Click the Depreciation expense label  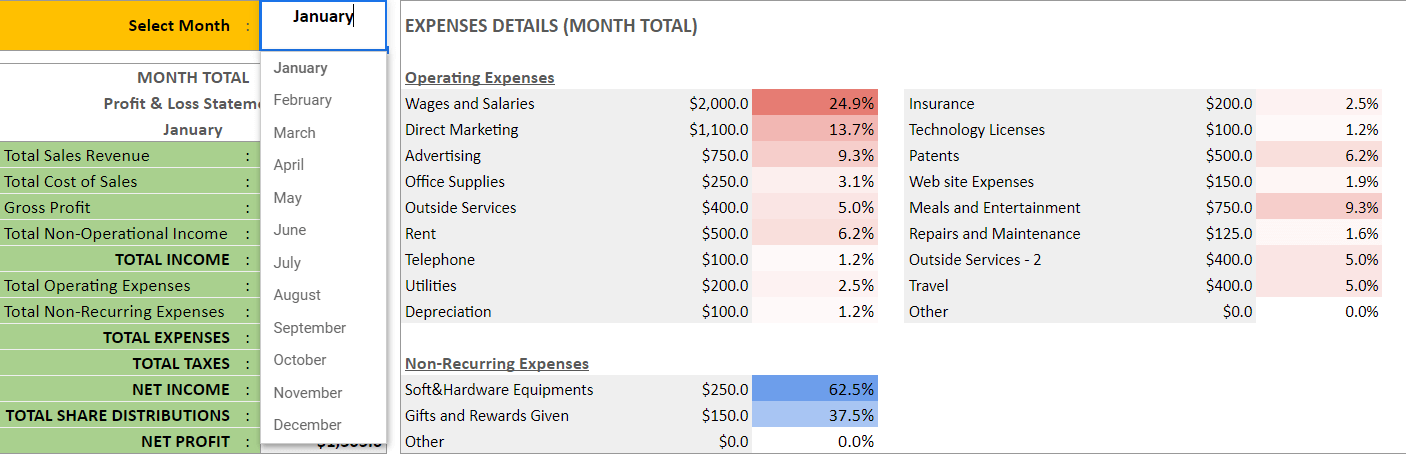448,312
